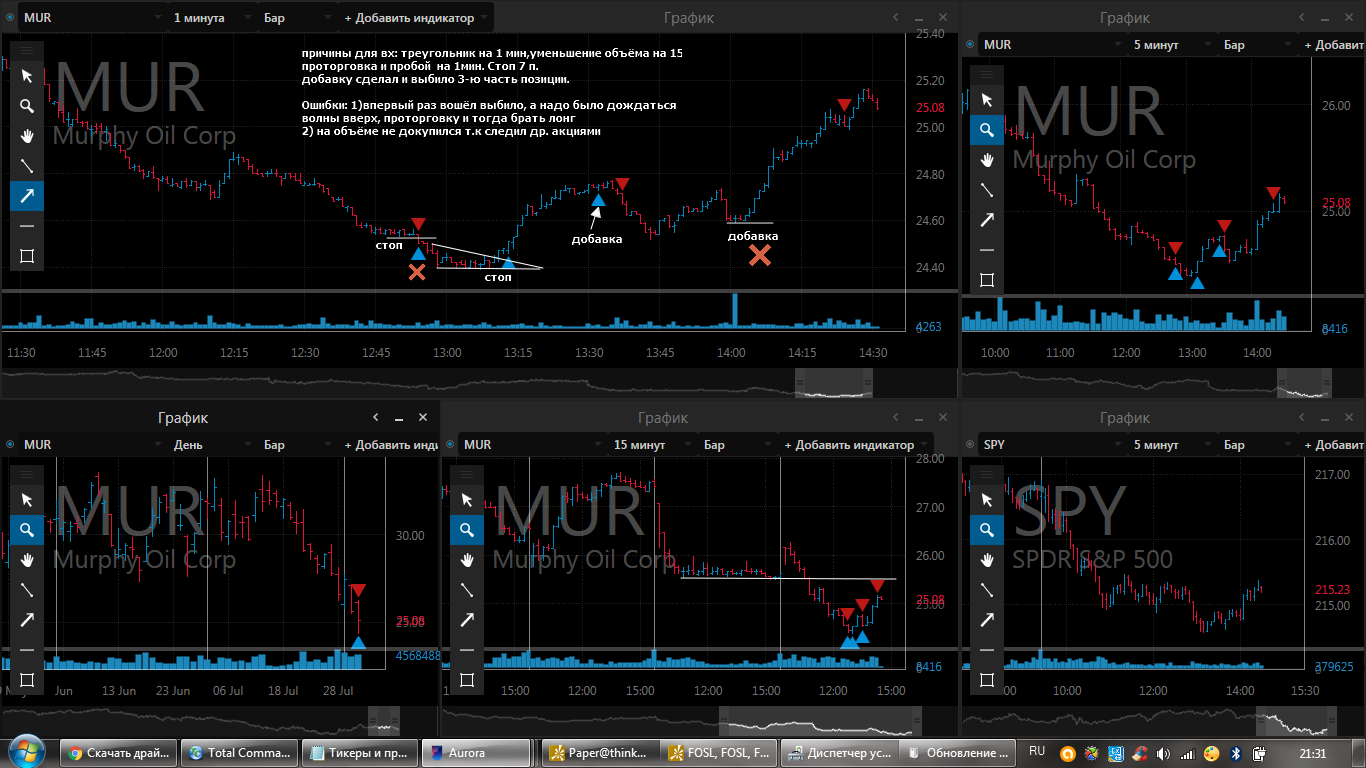The image size is (1366, 768).
Task: Select the arrow drawing tool in MUR 1-minute chart
Action: pos(27,196)
